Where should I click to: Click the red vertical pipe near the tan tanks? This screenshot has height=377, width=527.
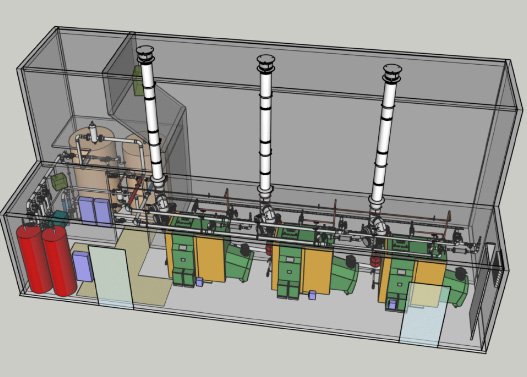pos(133,191)
